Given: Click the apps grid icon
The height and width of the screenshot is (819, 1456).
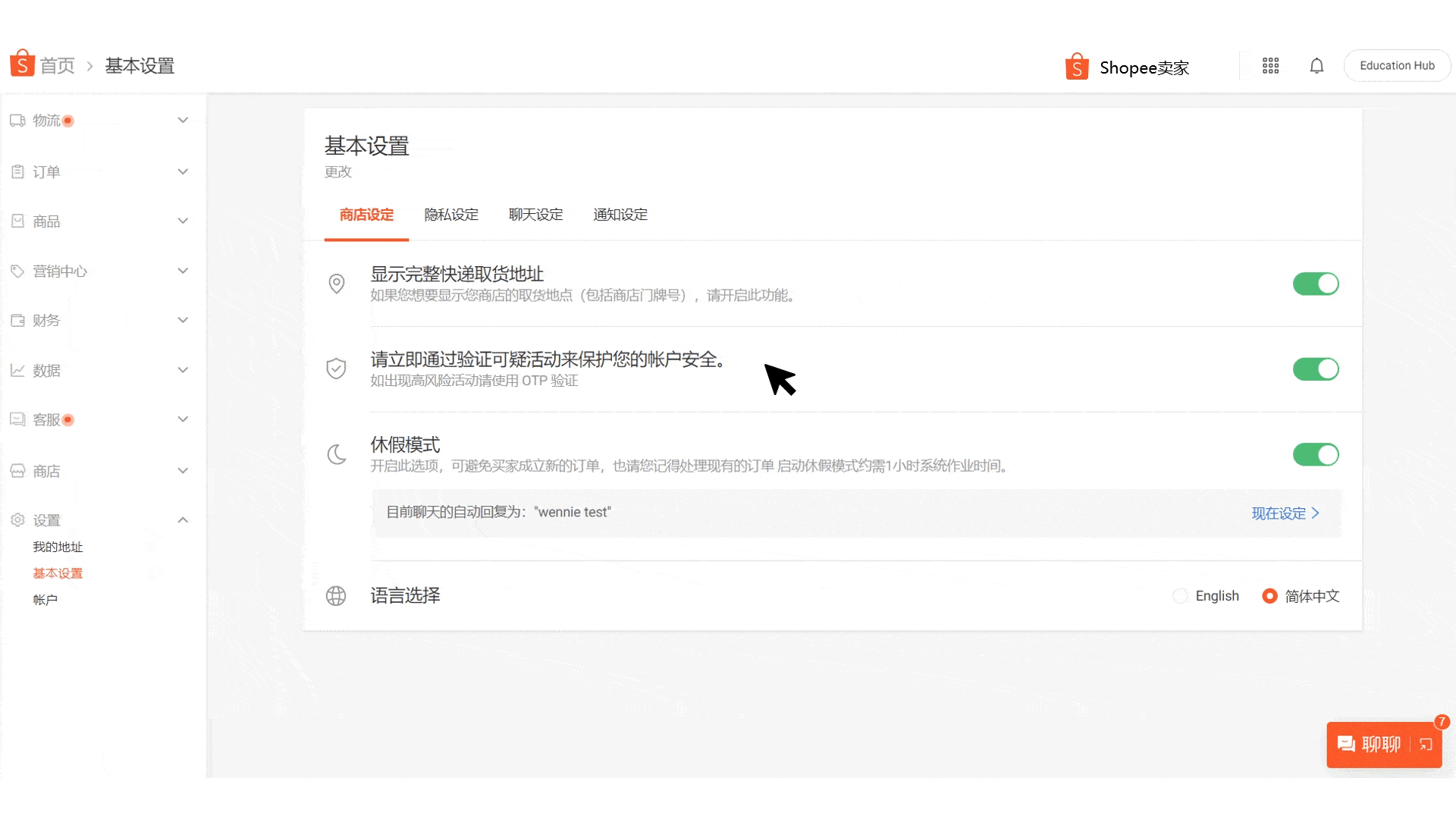Looking at the screenshot, I should click(x=1271, y=65).
